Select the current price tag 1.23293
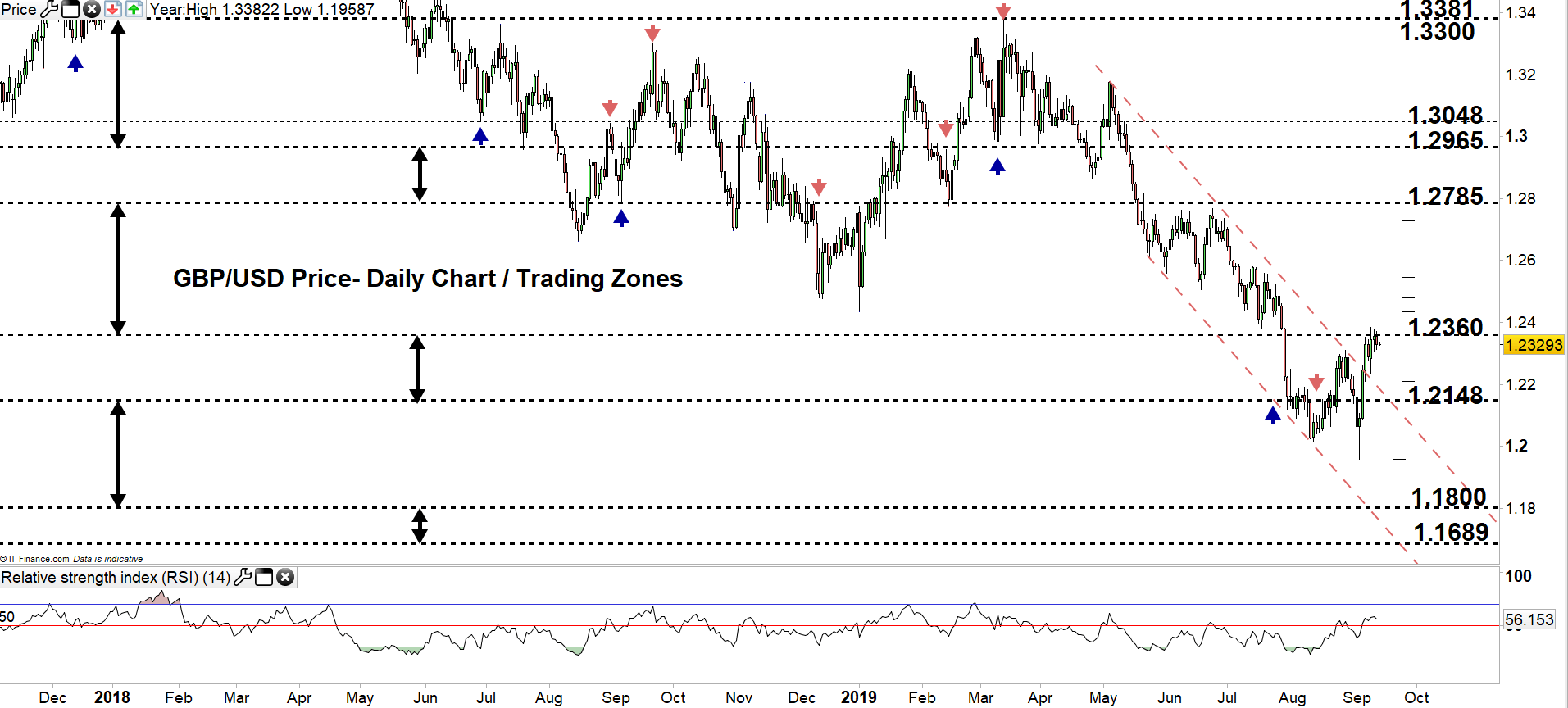1568x708 pixels. tap(1534, 345)
